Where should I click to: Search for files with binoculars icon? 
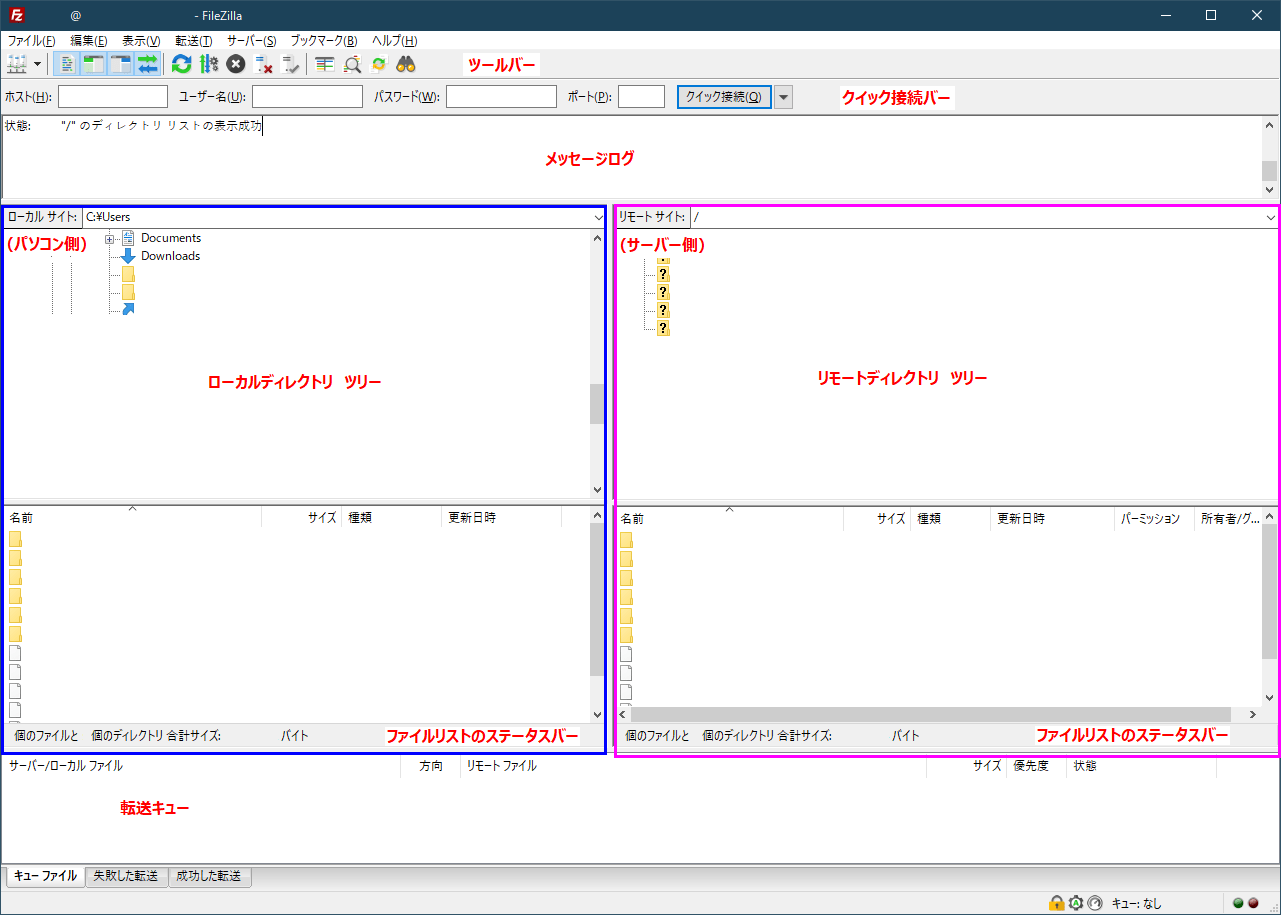(406, 64)
